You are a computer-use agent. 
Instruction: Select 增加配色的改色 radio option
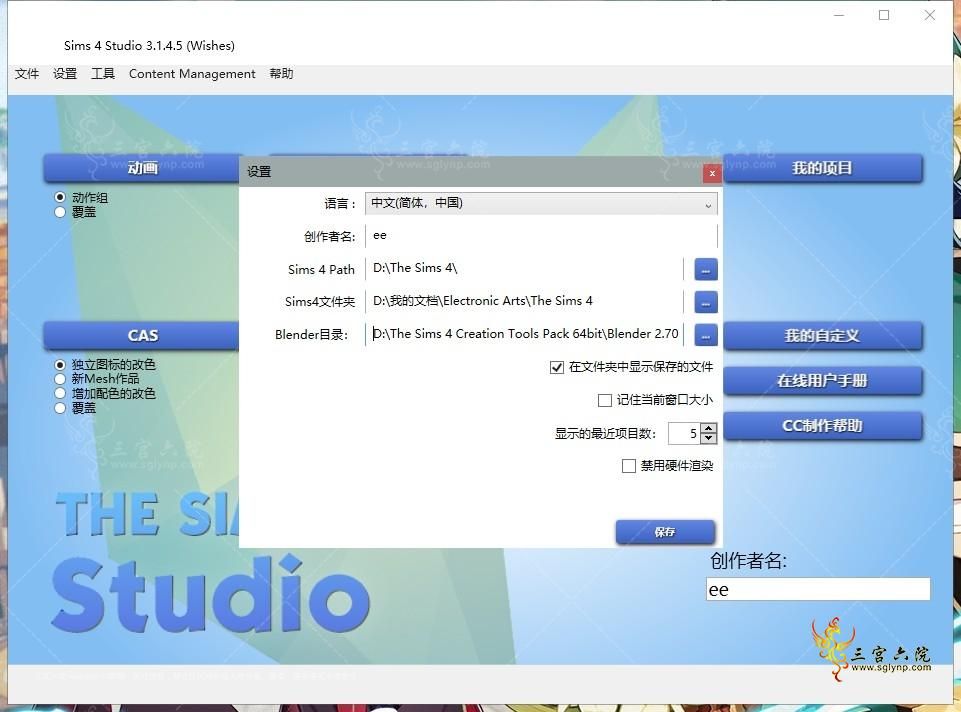pyautogui.click(x=60, y=393)
